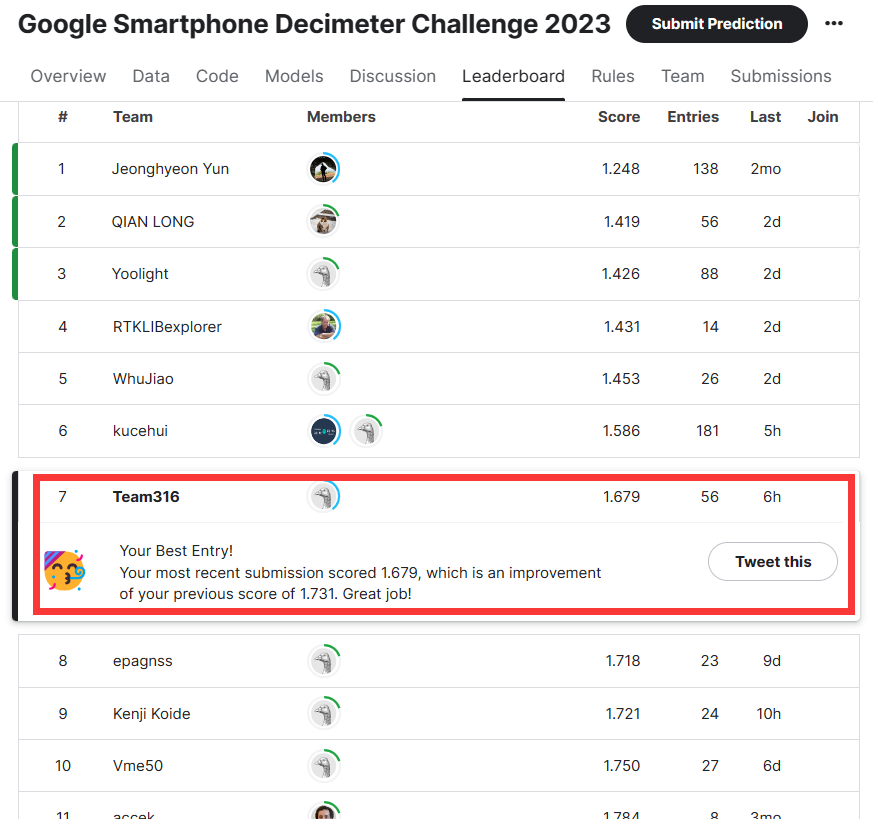Click Kenji Koide's member avatar

[x=323, y=713]
